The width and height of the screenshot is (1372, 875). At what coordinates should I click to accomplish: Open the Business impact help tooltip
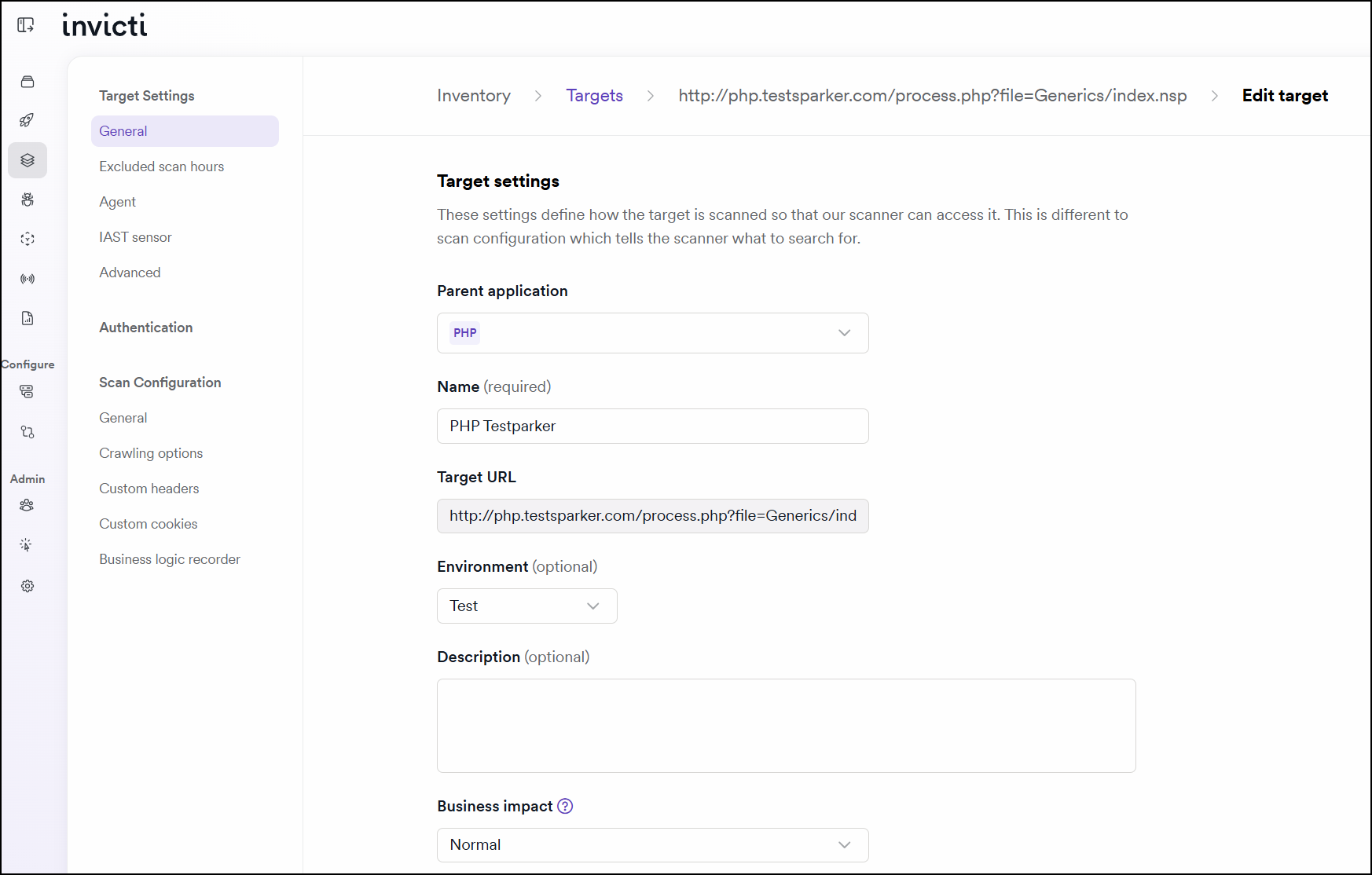[x=564, y=806]
